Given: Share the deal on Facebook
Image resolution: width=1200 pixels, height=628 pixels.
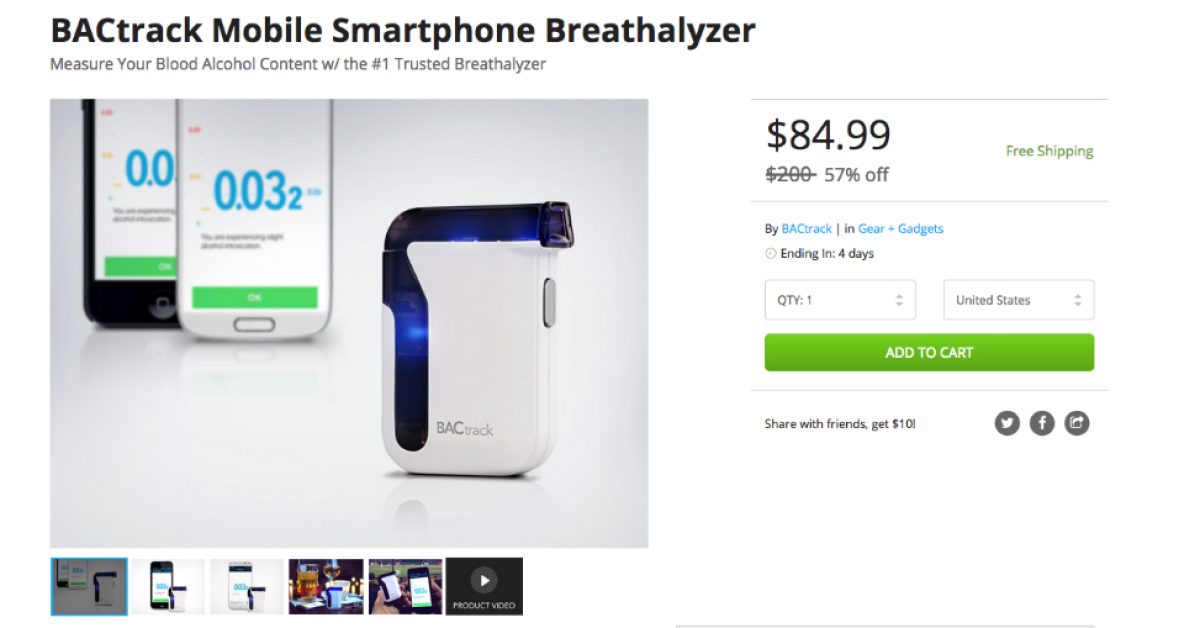Looking at the screenshot, I should click(x=1042, y=423).
